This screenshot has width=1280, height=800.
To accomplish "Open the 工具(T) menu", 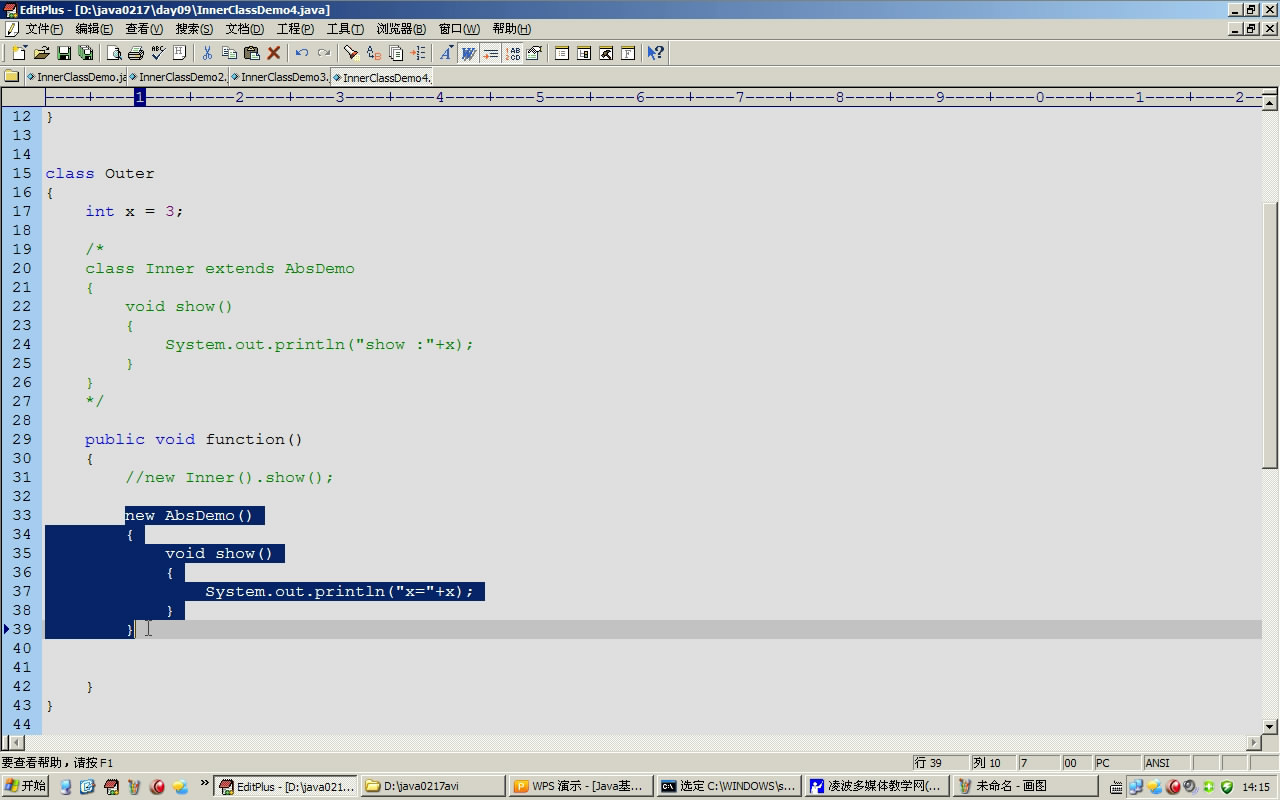I will [x=344, y=29].
